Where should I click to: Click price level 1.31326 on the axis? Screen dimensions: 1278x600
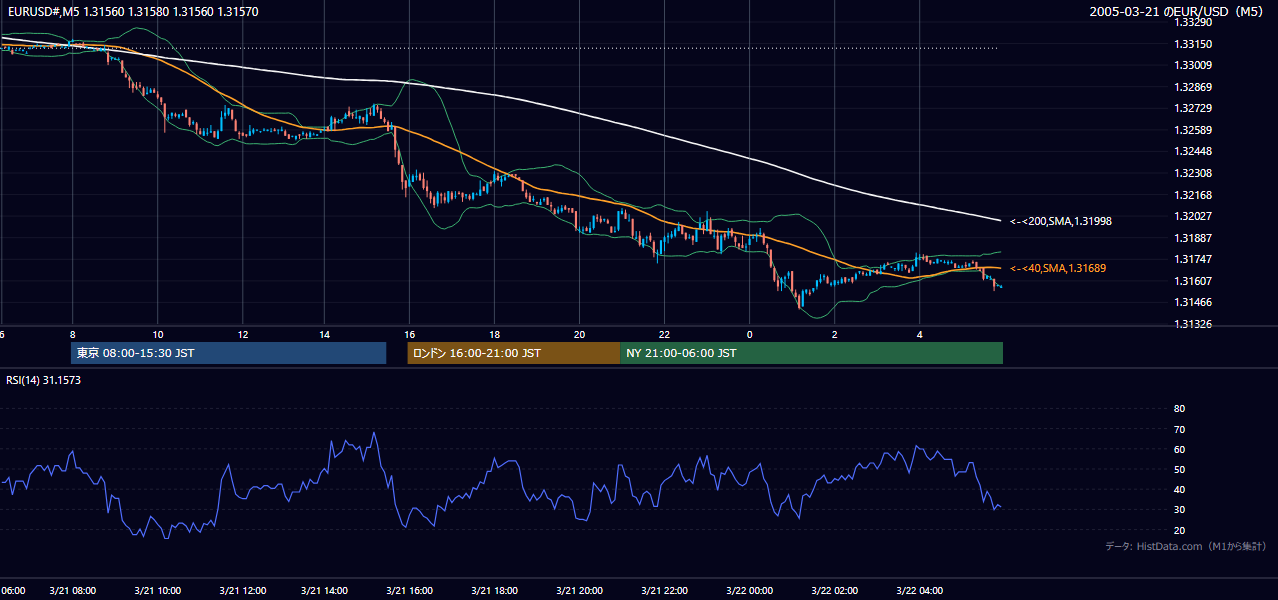(1193, 324)
